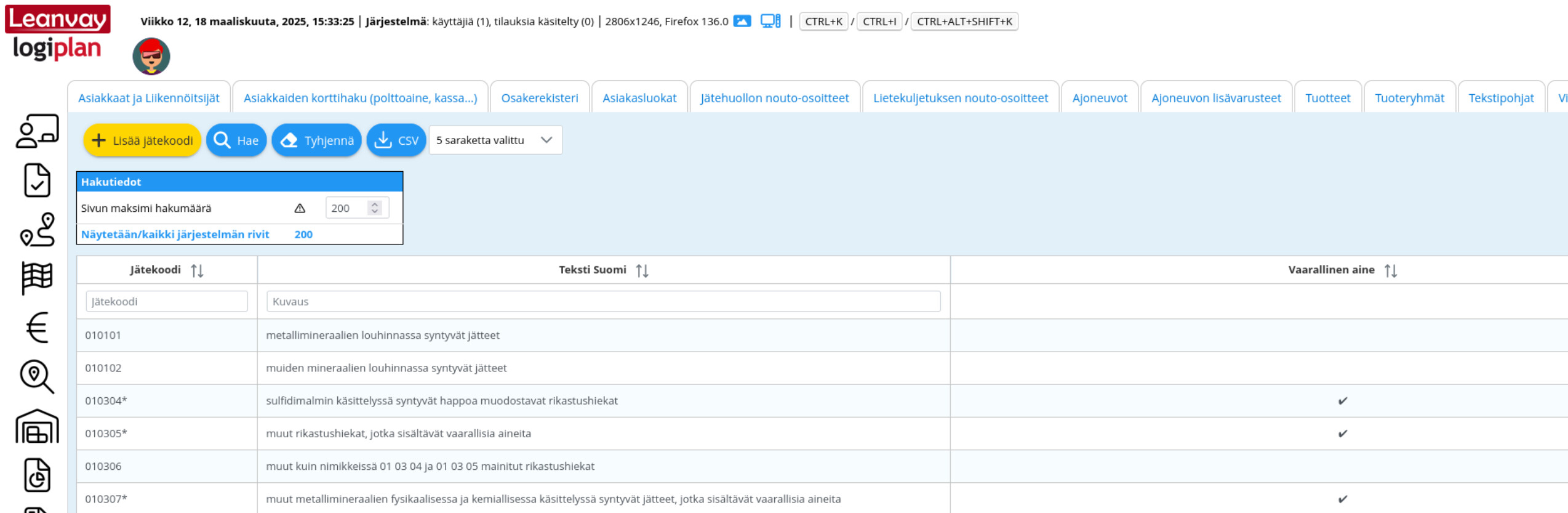Select the waste code 010101 cell
Viewport: 1568px width, 513px height.
[167, 335]
